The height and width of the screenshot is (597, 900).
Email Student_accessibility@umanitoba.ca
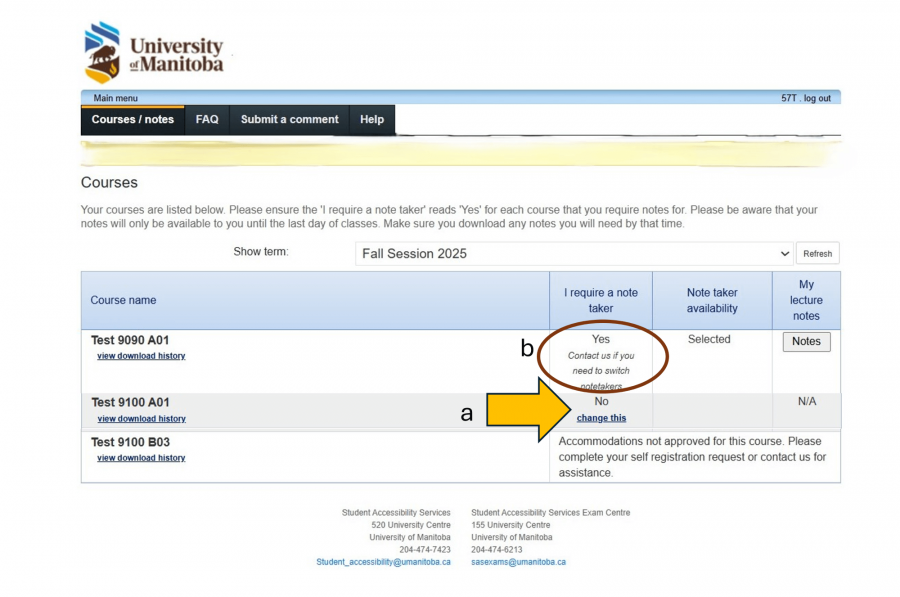tap(383, 562)
